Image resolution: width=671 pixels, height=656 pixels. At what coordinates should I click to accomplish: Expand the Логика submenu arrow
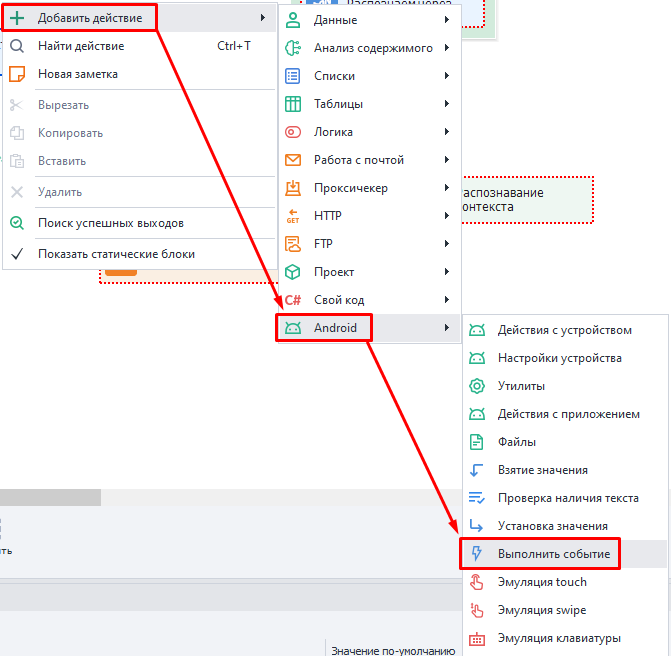tap(447, 132)
